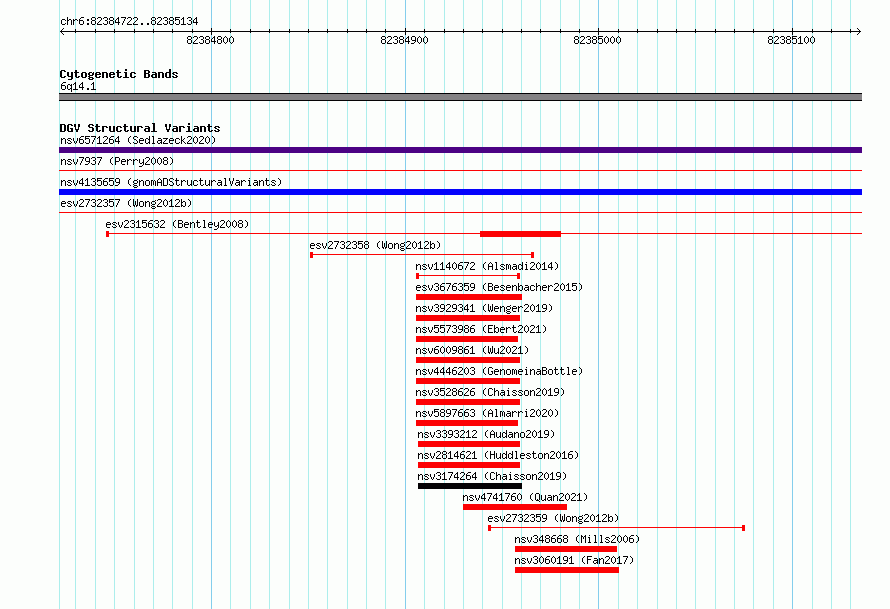Select the red bar under esv3676359
The image size is (890, 609).
[469, 297]
